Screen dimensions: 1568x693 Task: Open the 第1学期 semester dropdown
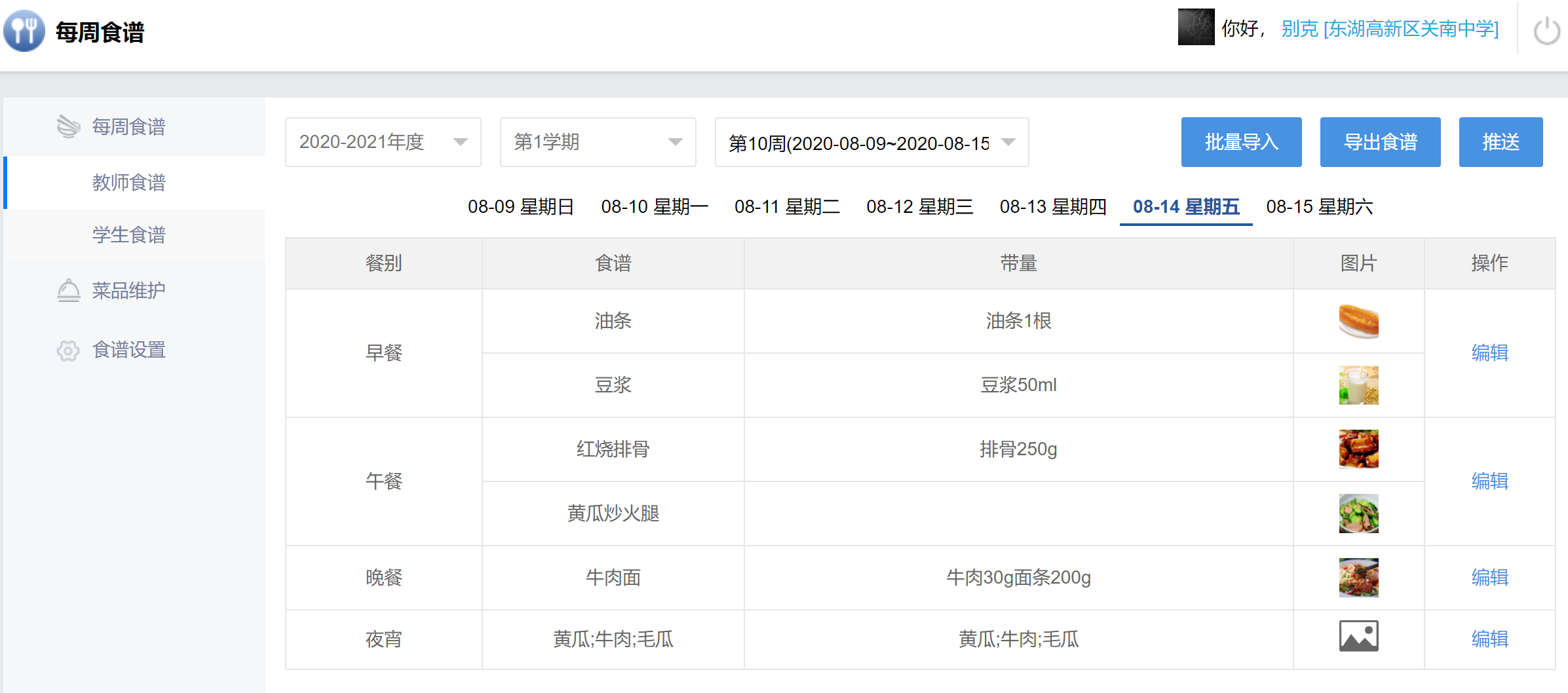click(598, 142)
